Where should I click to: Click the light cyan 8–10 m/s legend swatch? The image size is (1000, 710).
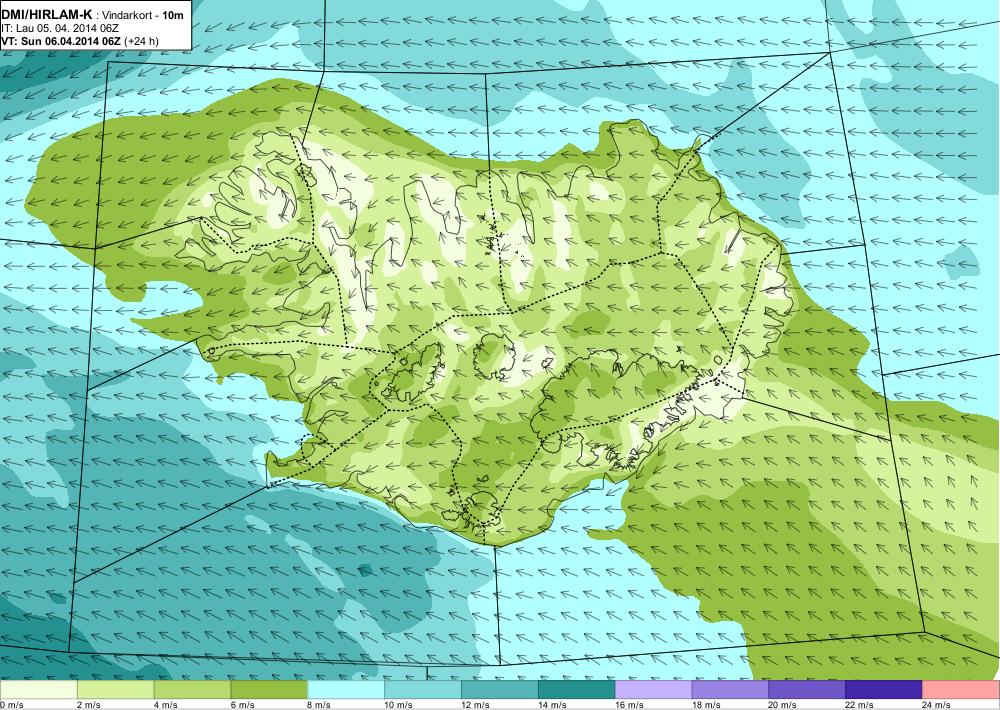pos(346,690)
